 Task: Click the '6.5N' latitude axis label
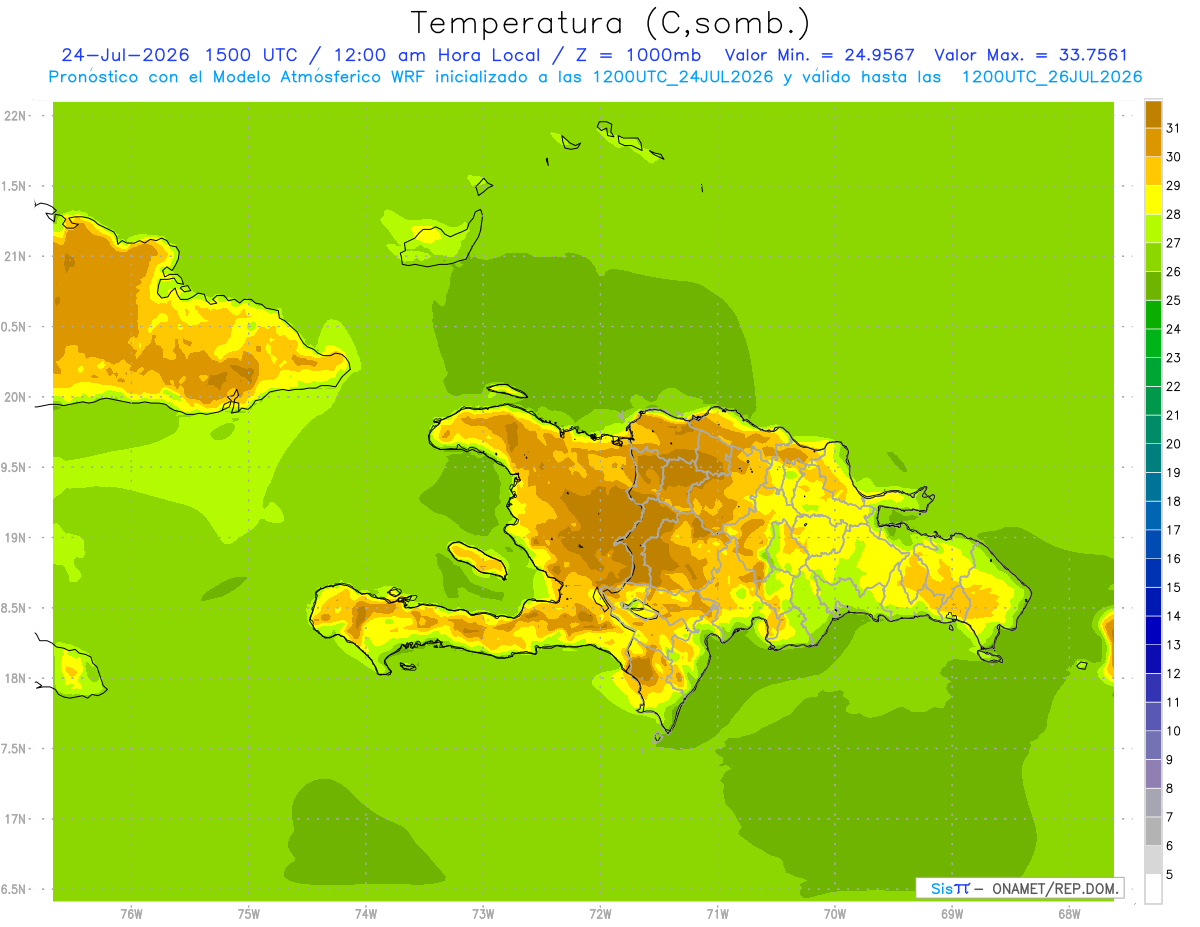(x=15, y=889)
